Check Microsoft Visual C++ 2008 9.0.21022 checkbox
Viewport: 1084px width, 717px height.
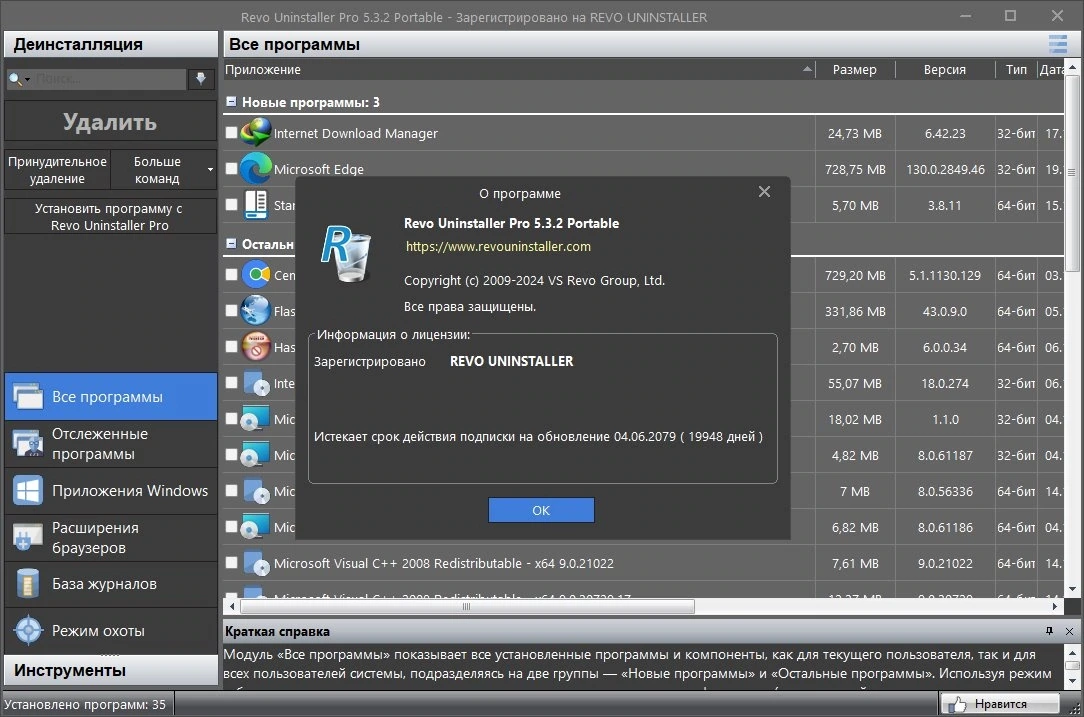coord(232,562)
